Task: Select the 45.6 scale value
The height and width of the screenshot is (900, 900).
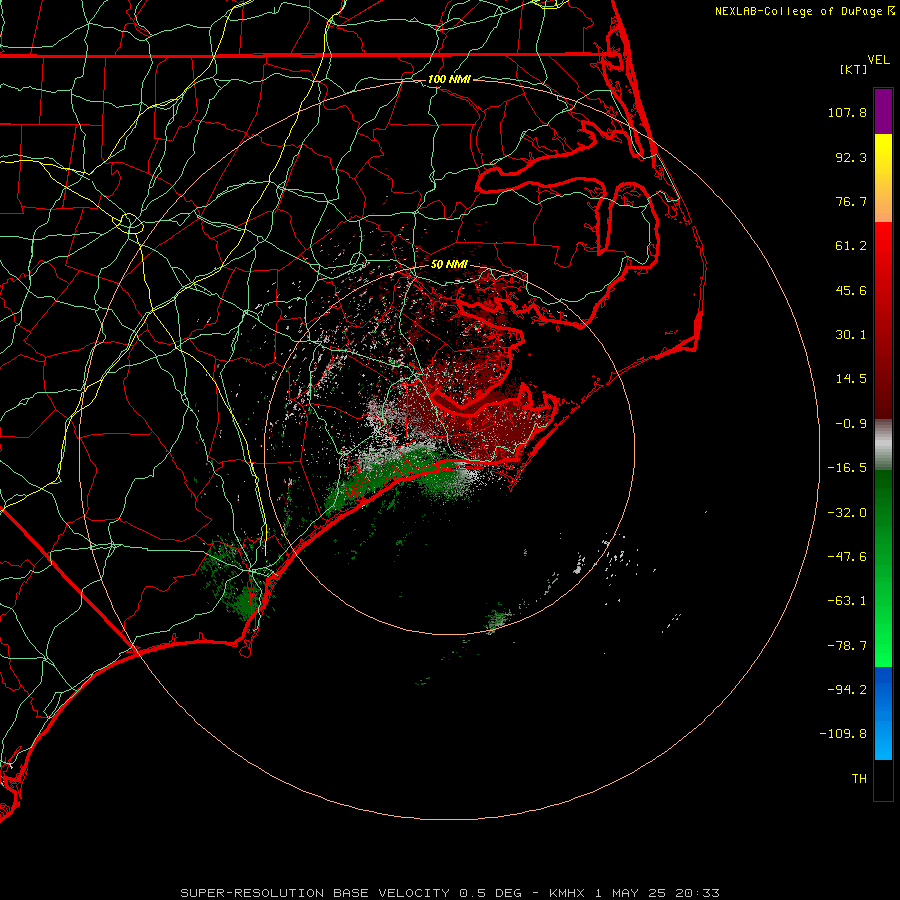Action: point(851,290)
